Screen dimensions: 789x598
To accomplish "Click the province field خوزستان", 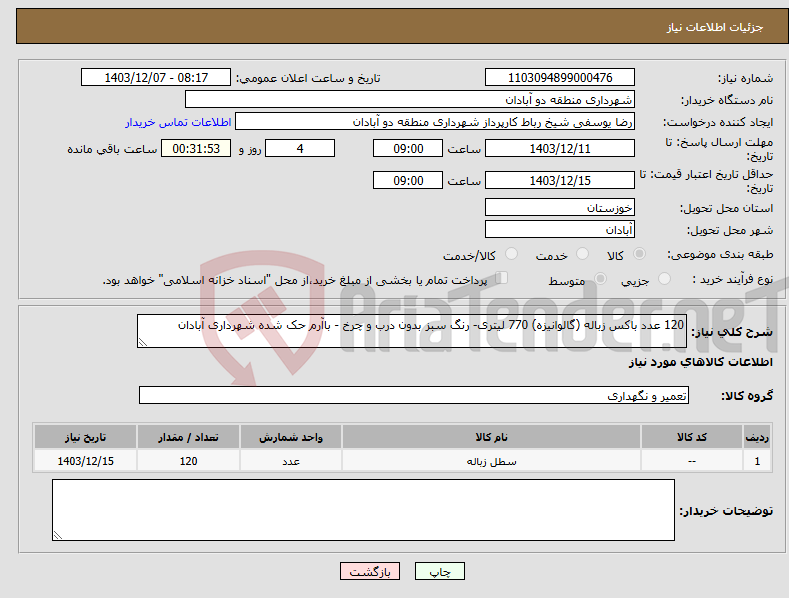I will click(x=560, y=207).
